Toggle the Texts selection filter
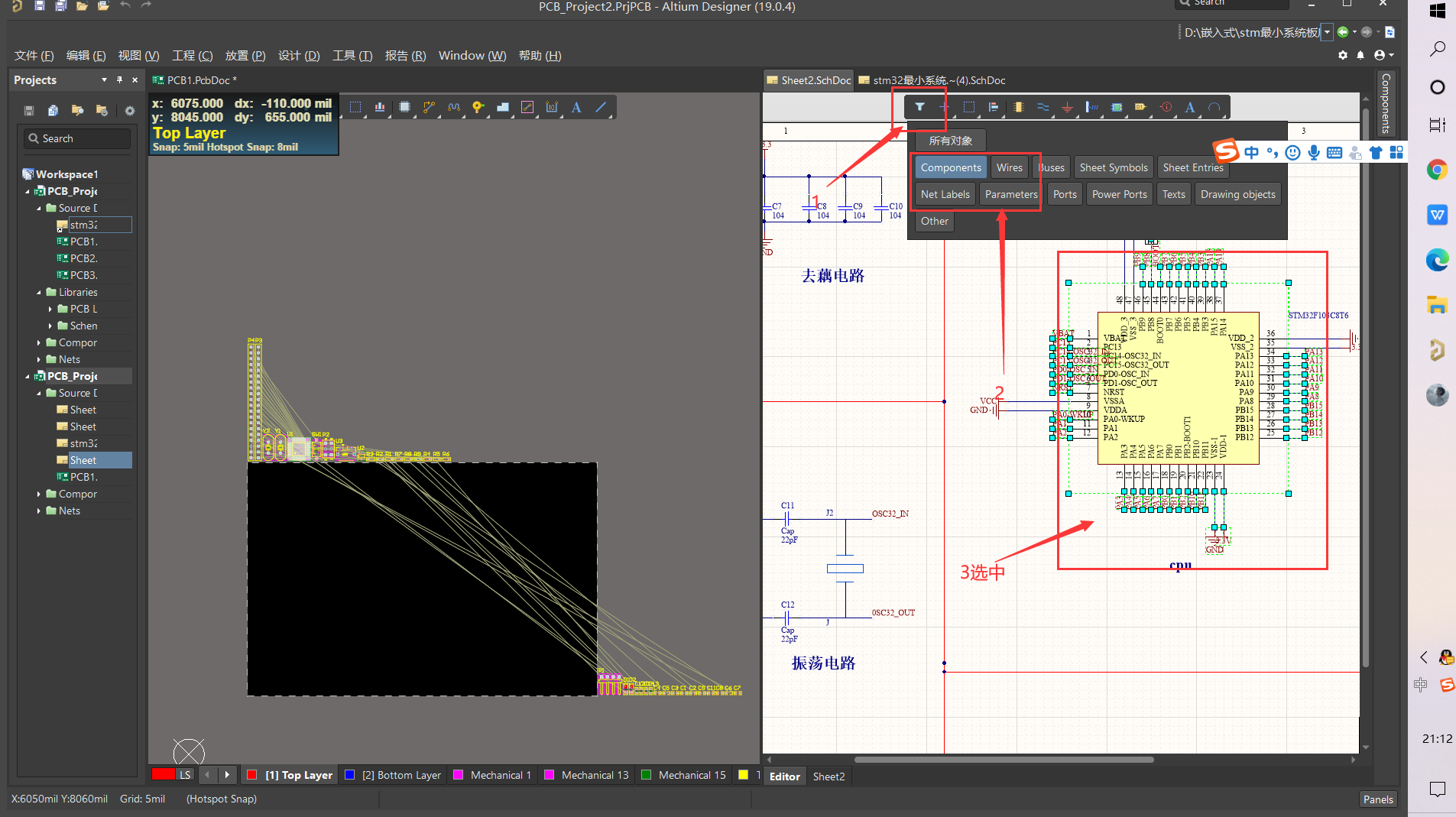 point(1173,194)
